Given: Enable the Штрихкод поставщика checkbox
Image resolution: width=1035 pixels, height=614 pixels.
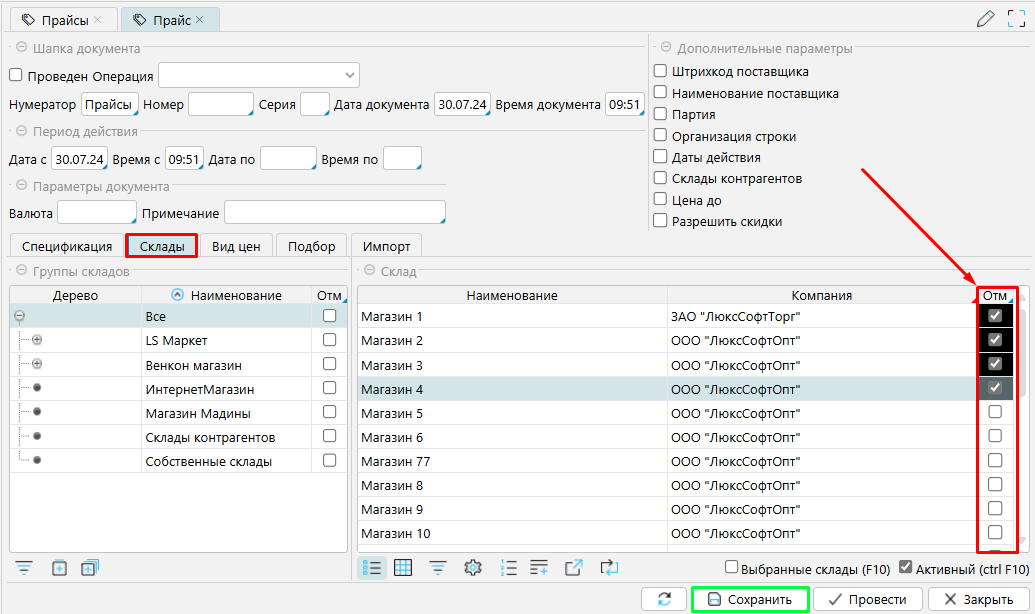Looking at the screenshot, I should pos(660,71).
